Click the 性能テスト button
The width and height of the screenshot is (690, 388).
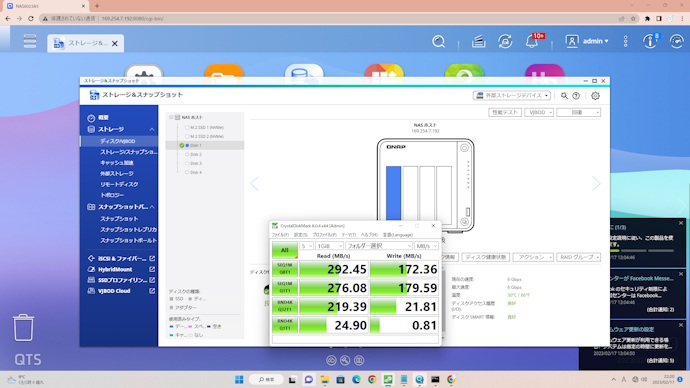pyautogui.click(x=505, y=113)
